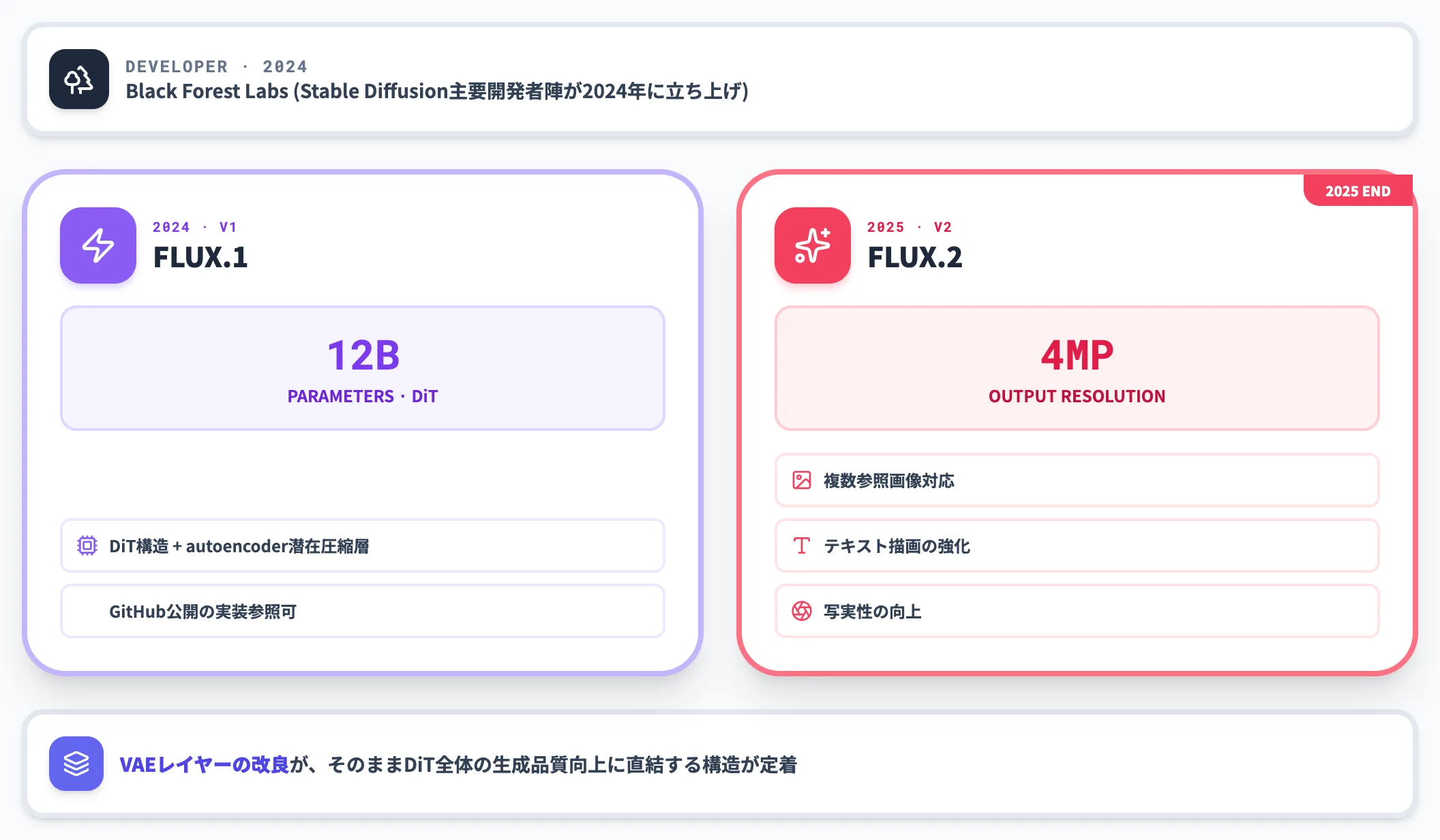Click the layers stack icon in footer
This screenshot has width=1440, height=840.
click(76, 764)
